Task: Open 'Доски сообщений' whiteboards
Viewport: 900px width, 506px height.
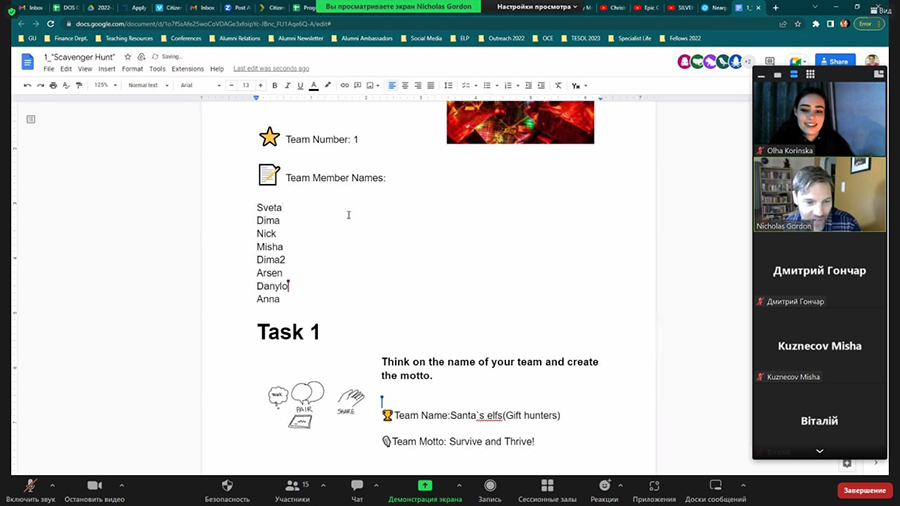Action: coord(715,491)
